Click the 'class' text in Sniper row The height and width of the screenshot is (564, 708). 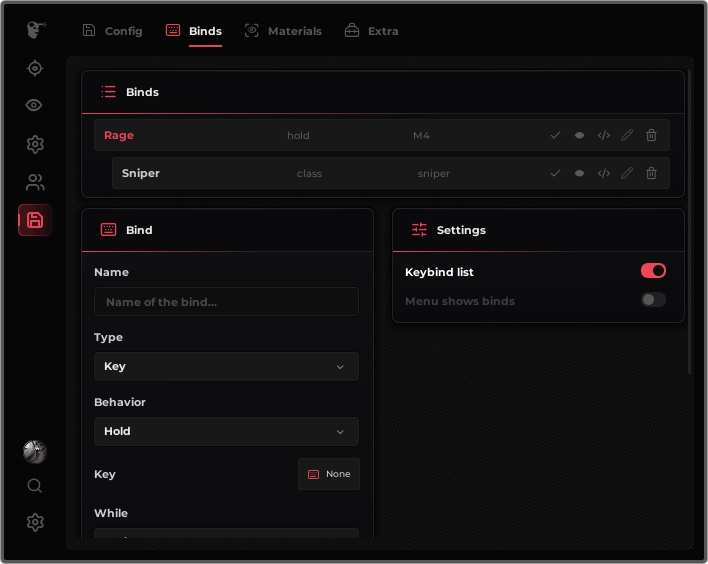click(x=309, y=173)
